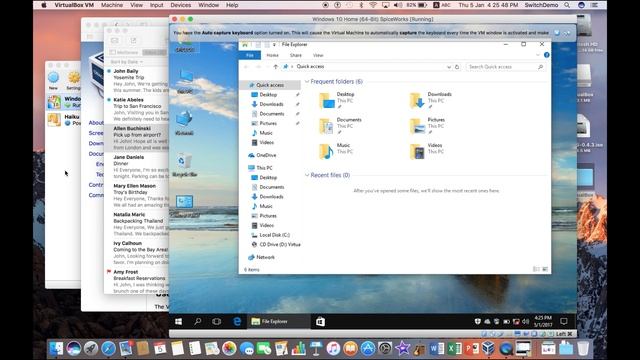This screenshot has height=360, width=640.
Task: Open Finder in the macOS Dock
Action: point(56,348)
